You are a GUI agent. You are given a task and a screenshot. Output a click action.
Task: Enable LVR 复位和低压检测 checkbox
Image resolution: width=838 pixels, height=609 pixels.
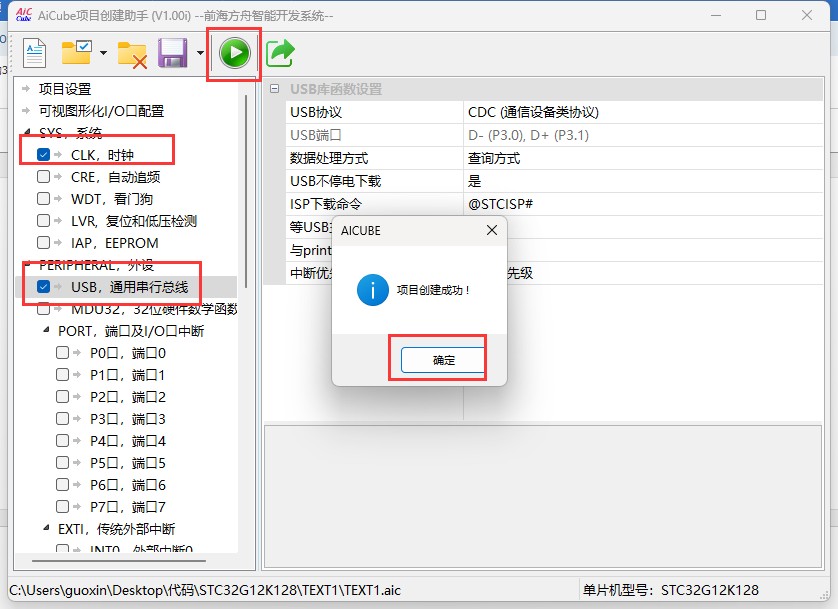pos(43,221)
